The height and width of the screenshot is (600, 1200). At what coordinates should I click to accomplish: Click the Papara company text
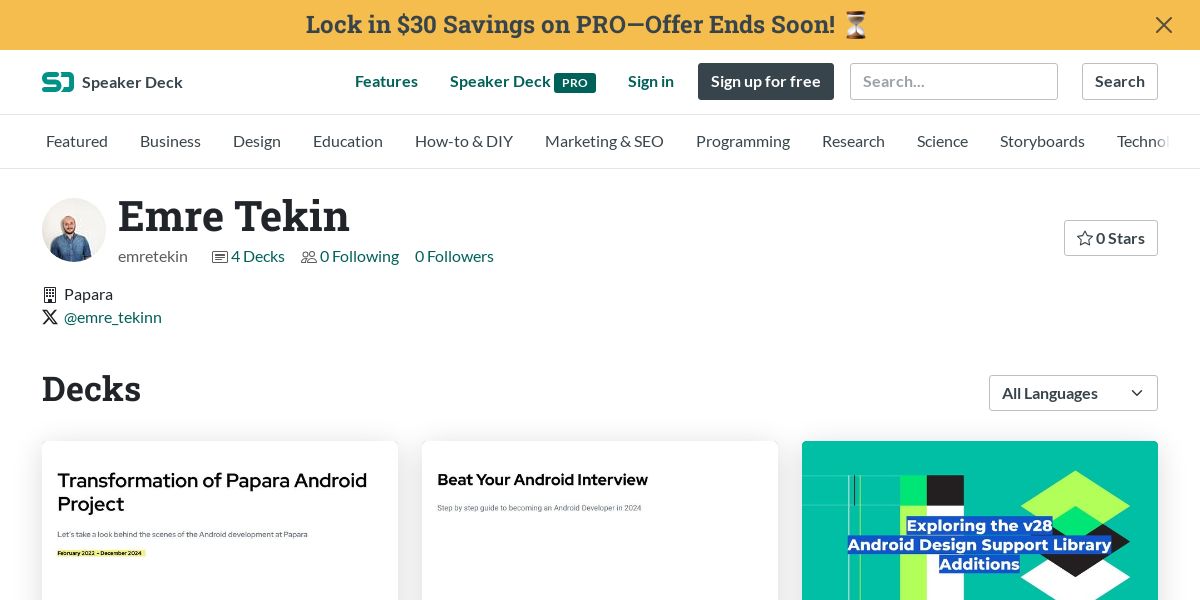click(88, 295)
